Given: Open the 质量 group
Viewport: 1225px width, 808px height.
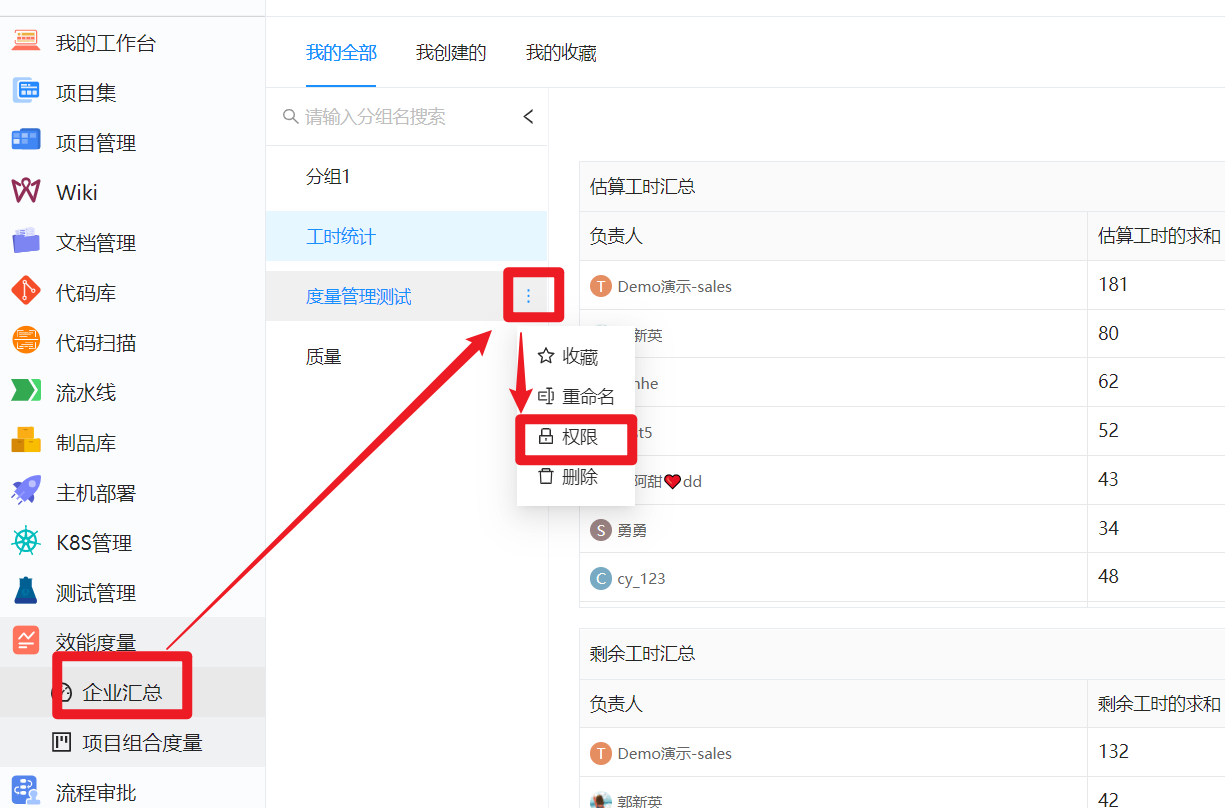Looking at the screenshot, I should tap(324, 356).
